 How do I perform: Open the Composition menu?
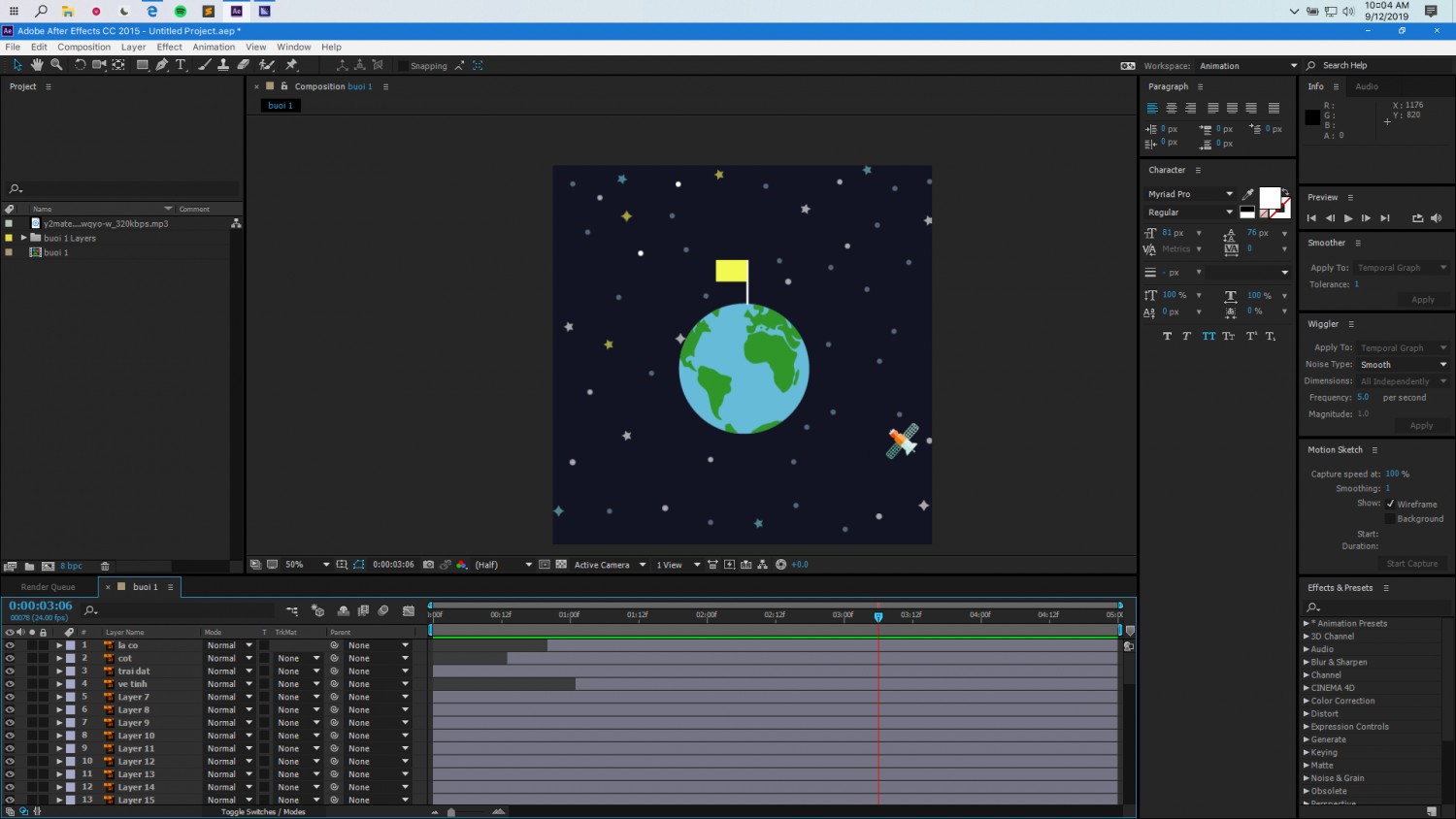tap(83, 47)
